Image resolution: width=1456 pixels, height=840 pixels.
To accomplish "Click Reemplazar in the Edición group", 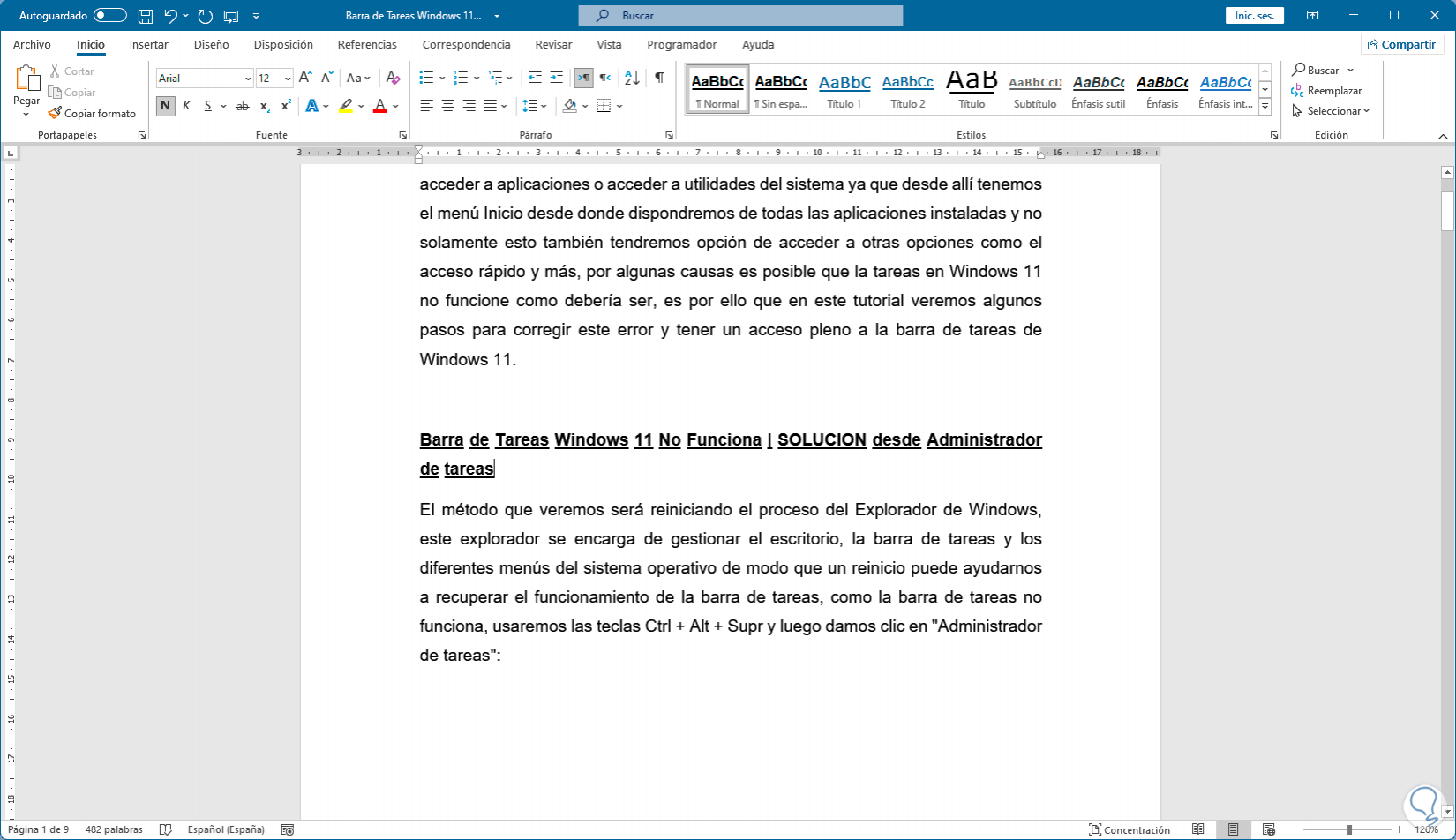I will (1326, 91).
